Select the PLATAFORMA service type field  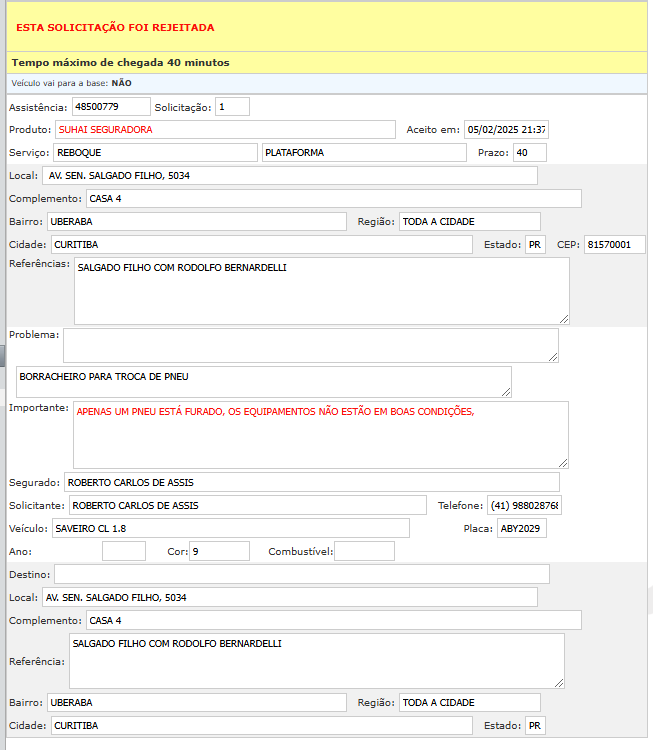pos(364,152)
